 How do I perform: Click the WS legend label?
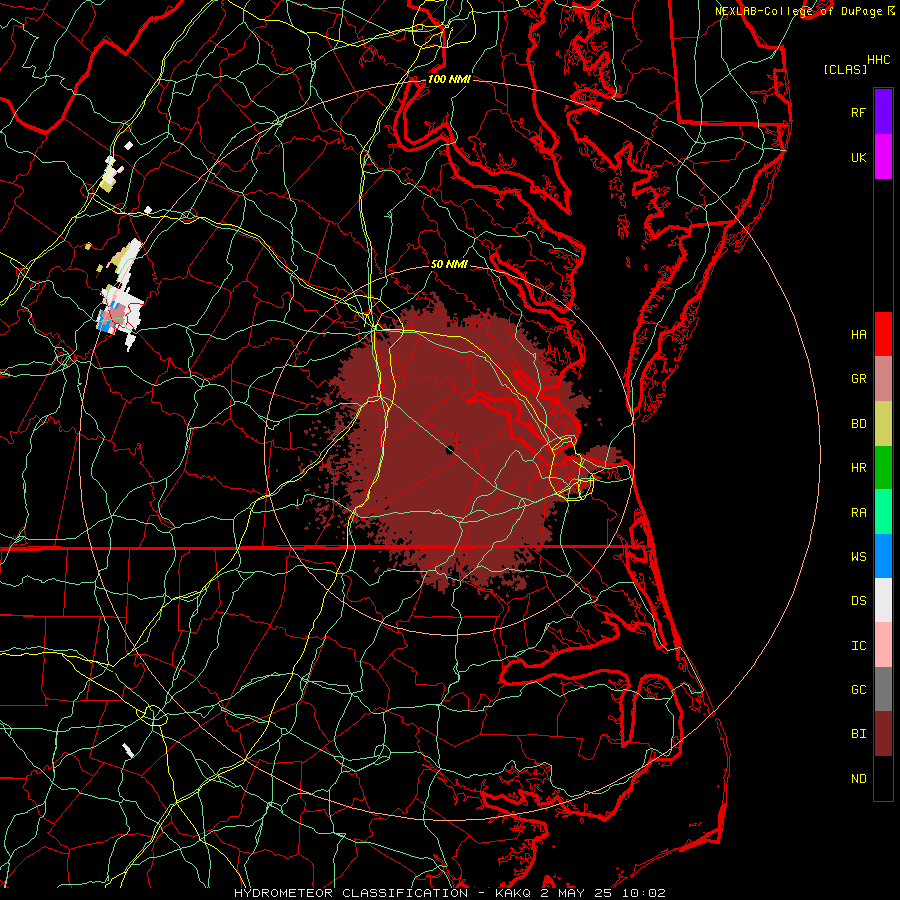858,557
